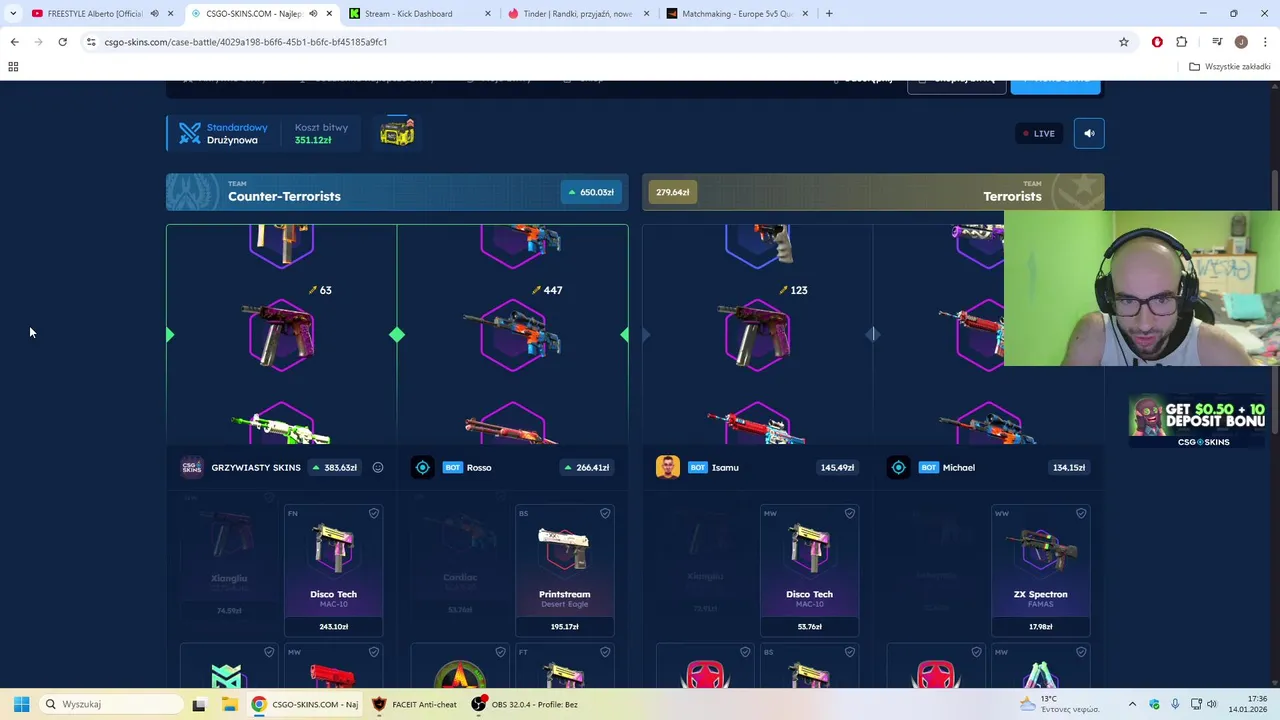Image resolution: width=1280 pixels, height=720 pixels.
Task: Click the deposit bonus promo banner
Action: click(1199, 422)
